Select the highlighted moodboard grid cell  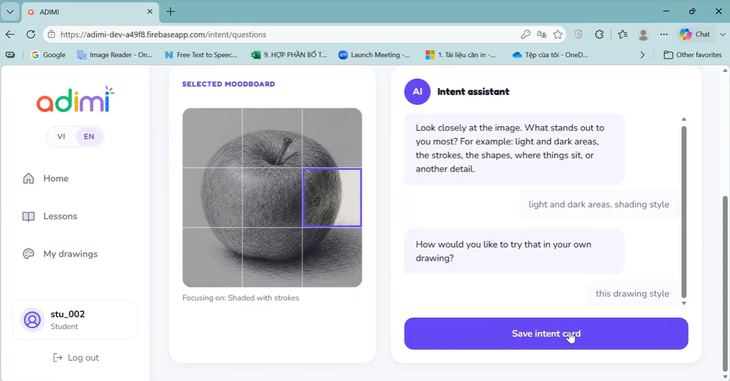[332, 197]
